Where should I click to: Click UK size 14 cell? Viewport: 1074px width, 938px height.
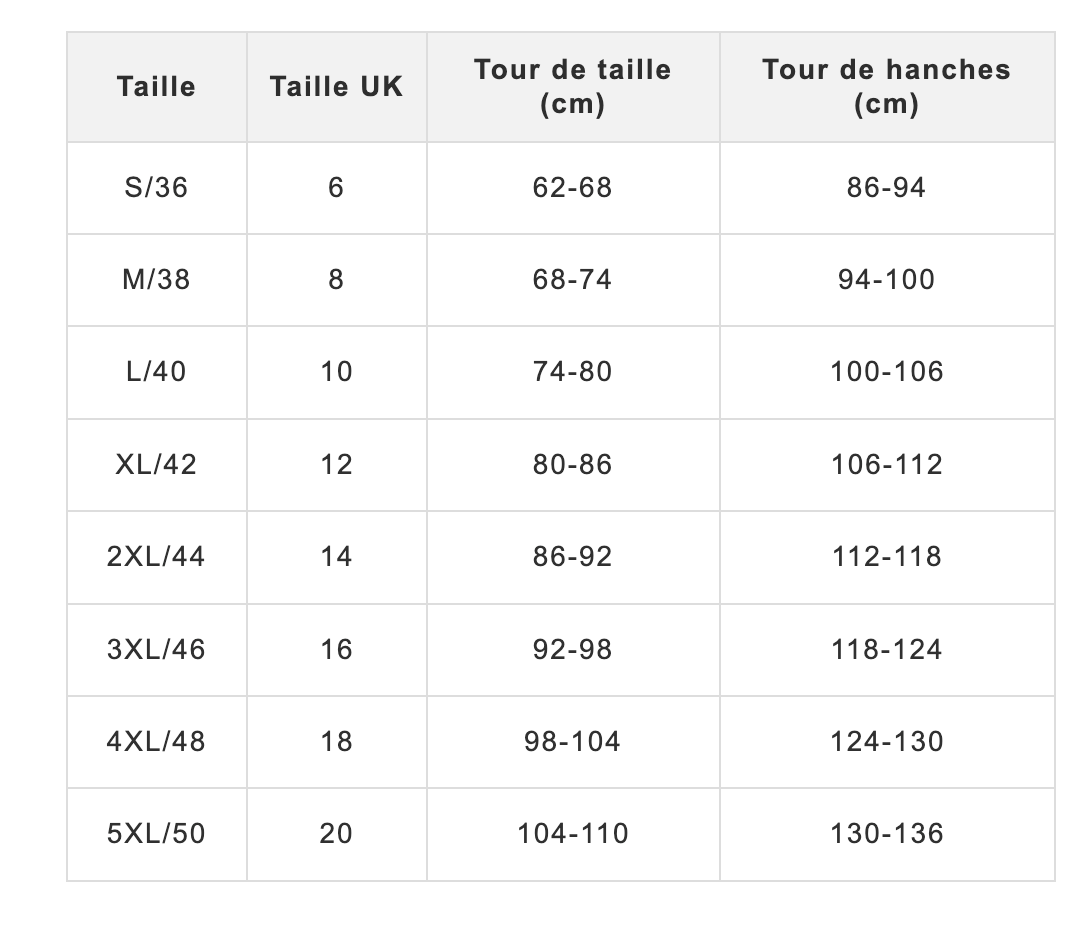coord(336,557)
